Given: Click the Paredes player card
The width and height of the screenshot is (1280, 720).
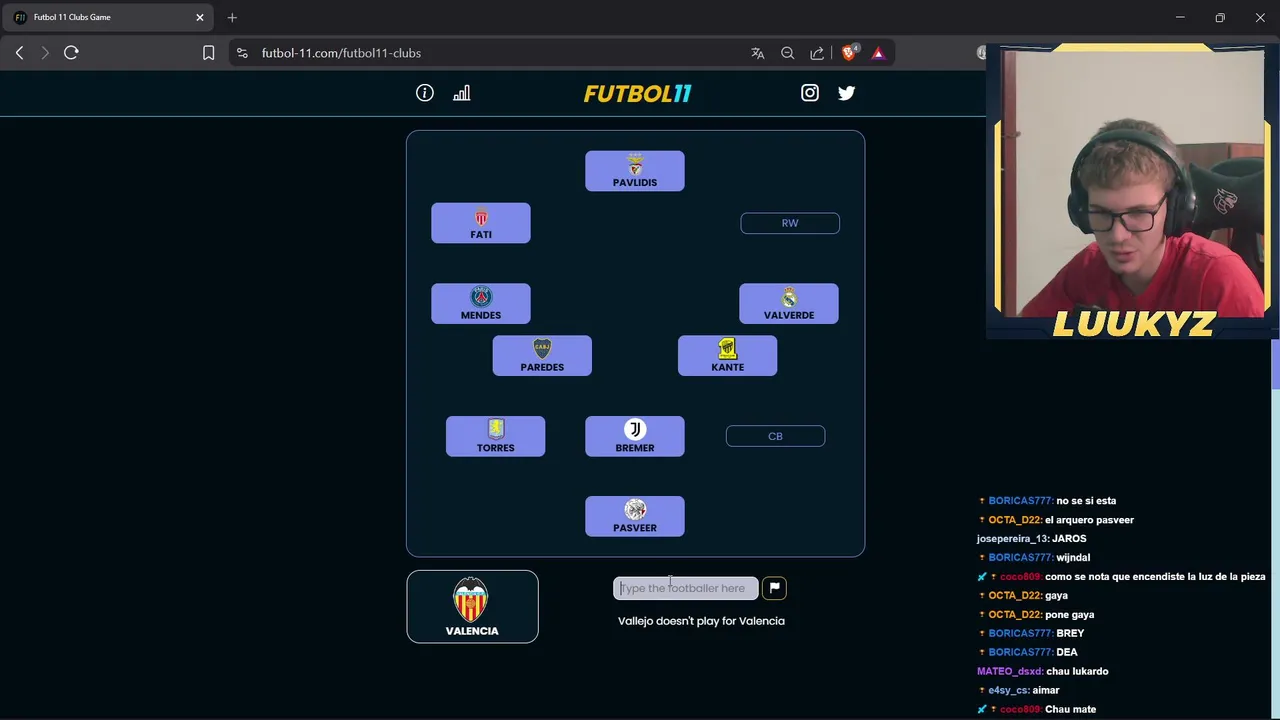Looking at the screenshot, I should tap(542, 356).
